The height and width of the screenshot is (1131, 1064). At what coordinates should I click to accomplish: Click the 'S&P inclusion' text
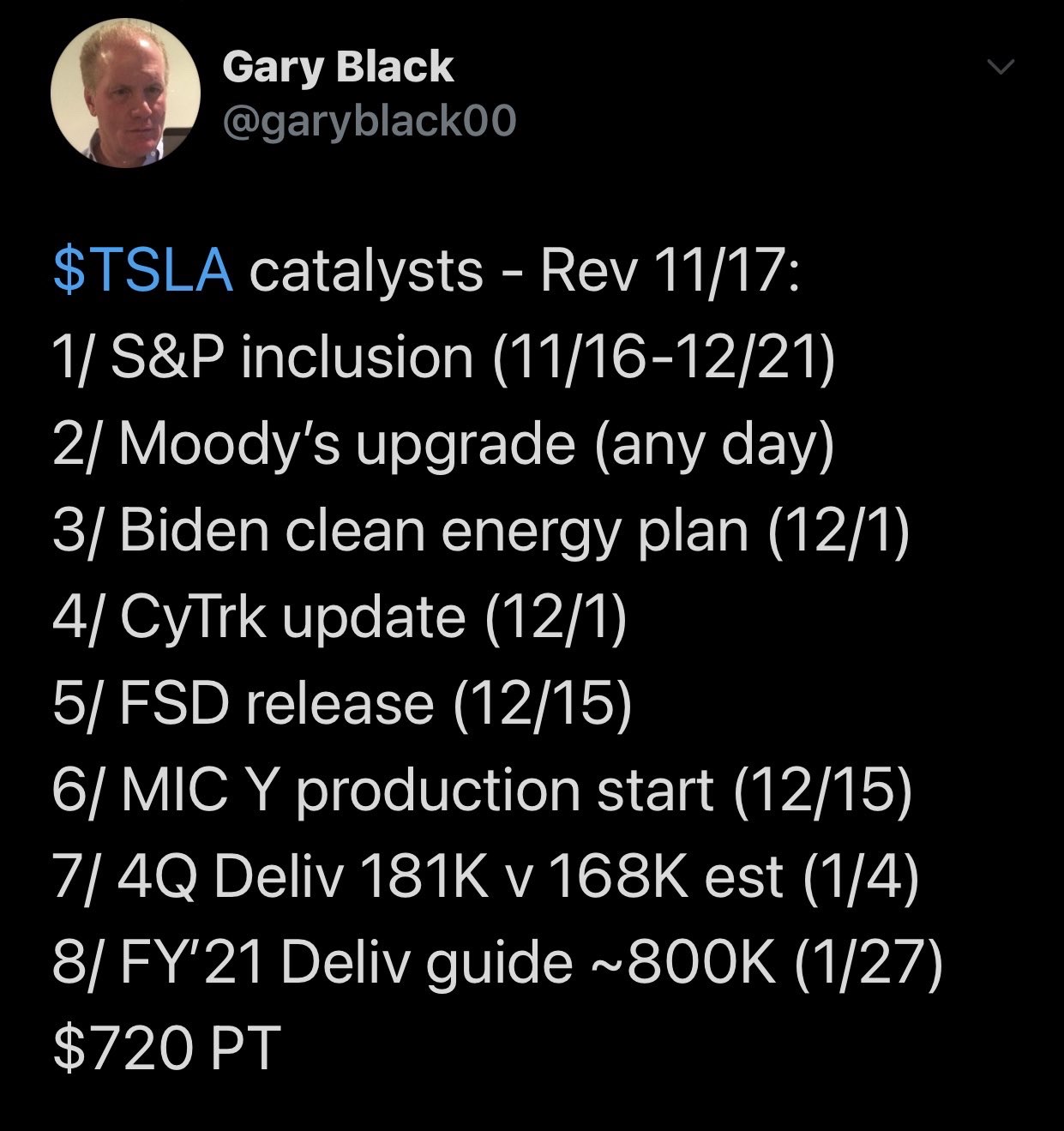(292, 358)
